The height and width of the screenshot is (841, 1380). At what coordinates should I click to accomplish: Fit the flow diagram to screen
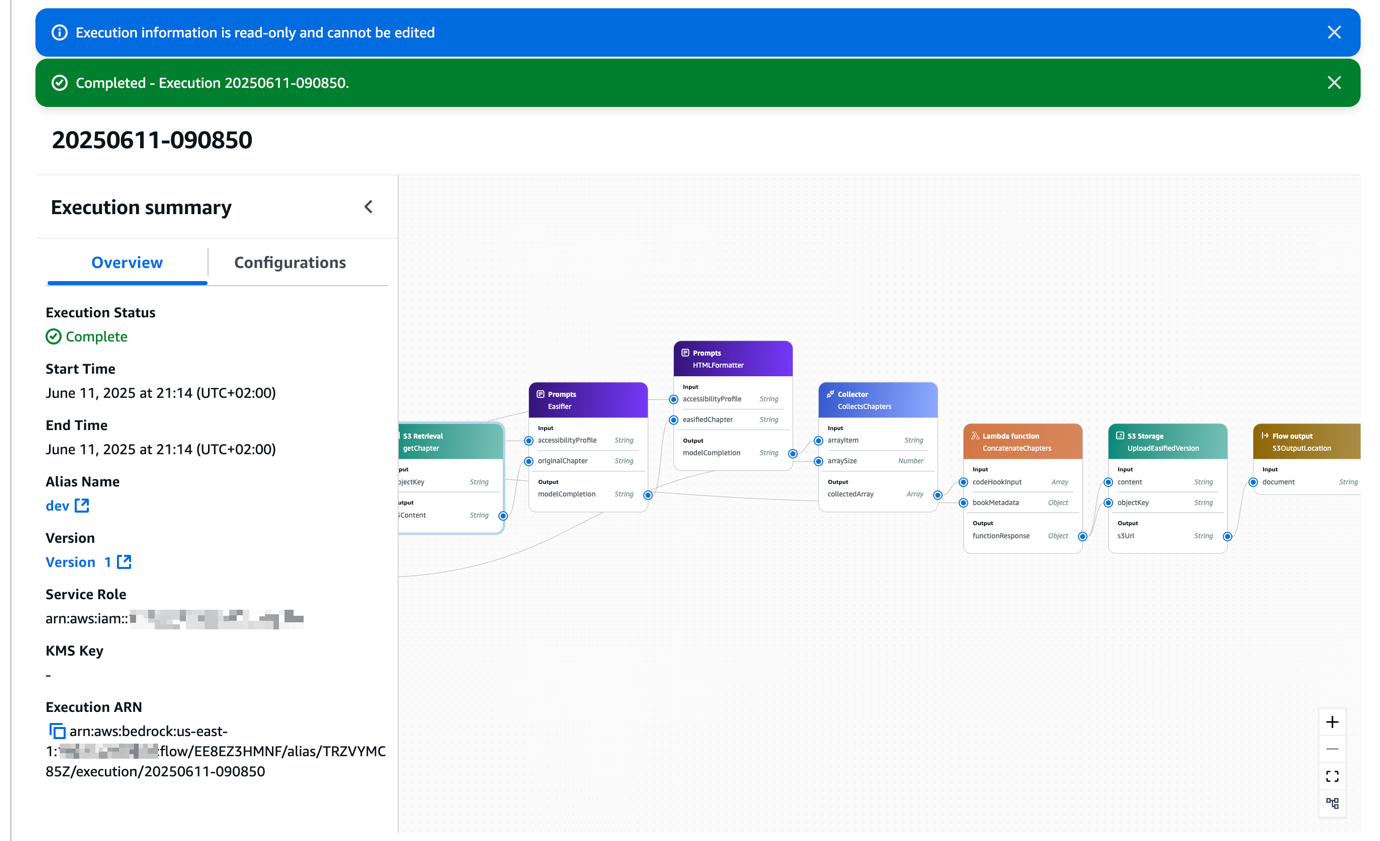1332,776
